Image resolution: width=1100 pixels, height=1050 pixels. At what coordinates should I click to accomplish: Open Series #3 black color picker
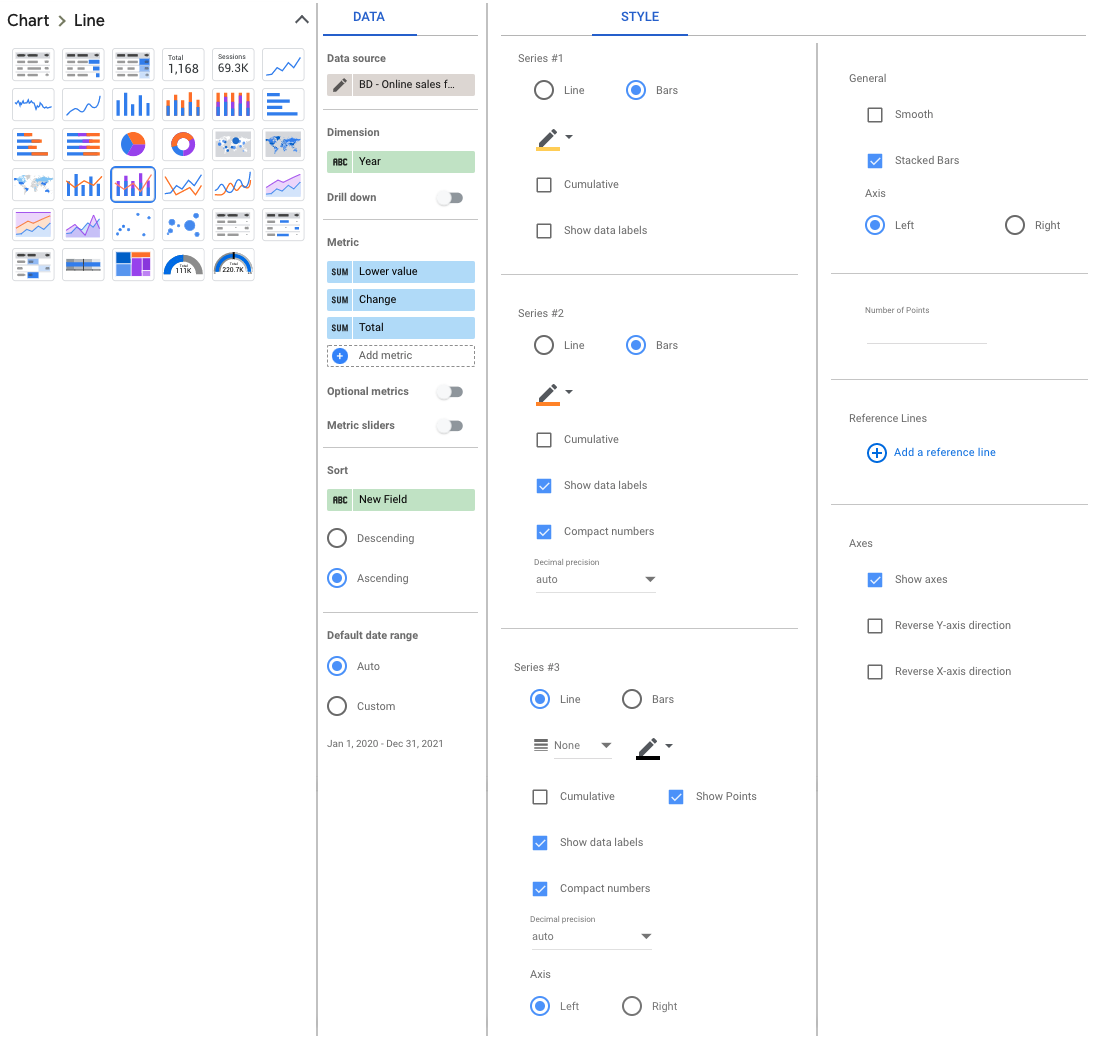[654, 748]
